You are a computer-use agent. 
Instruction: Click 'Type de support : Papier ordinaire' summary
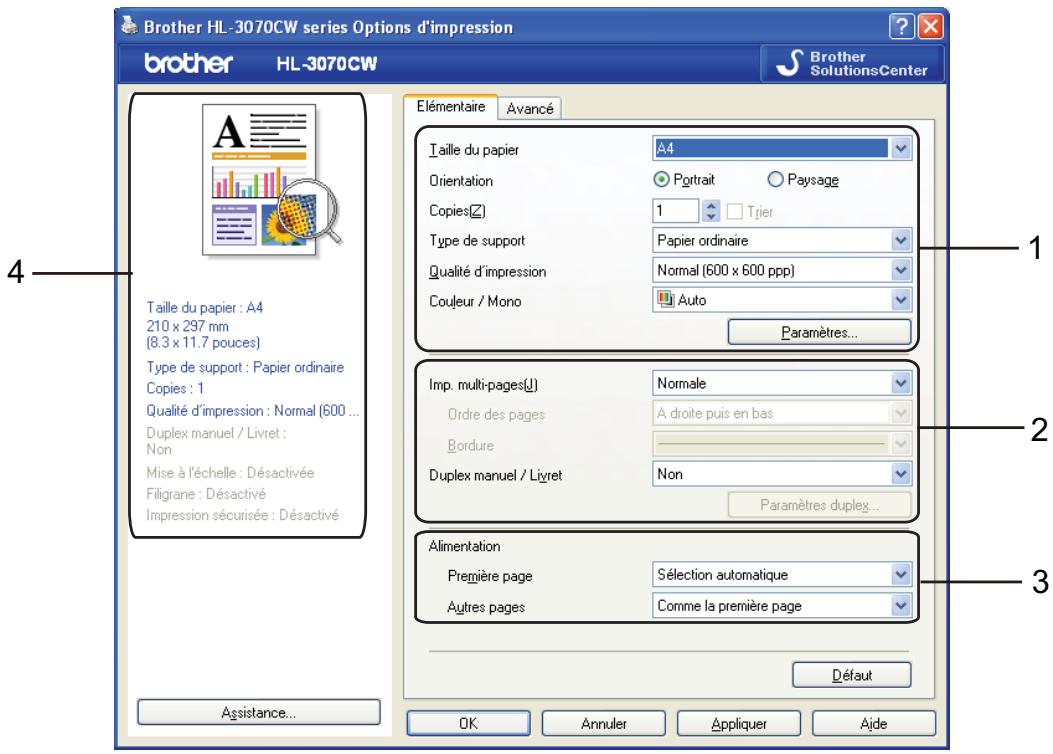coord(245,367)
